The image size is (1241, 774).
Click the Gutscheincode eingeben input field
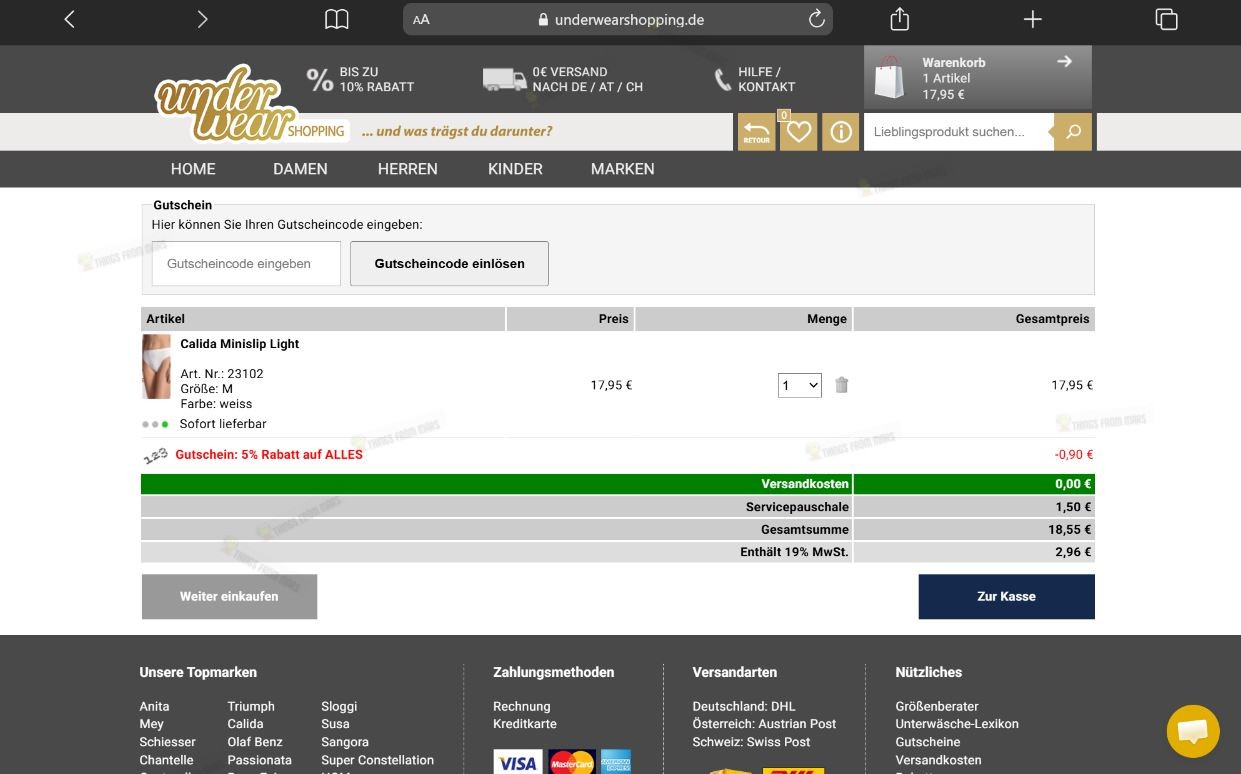(x=246, y=264)
